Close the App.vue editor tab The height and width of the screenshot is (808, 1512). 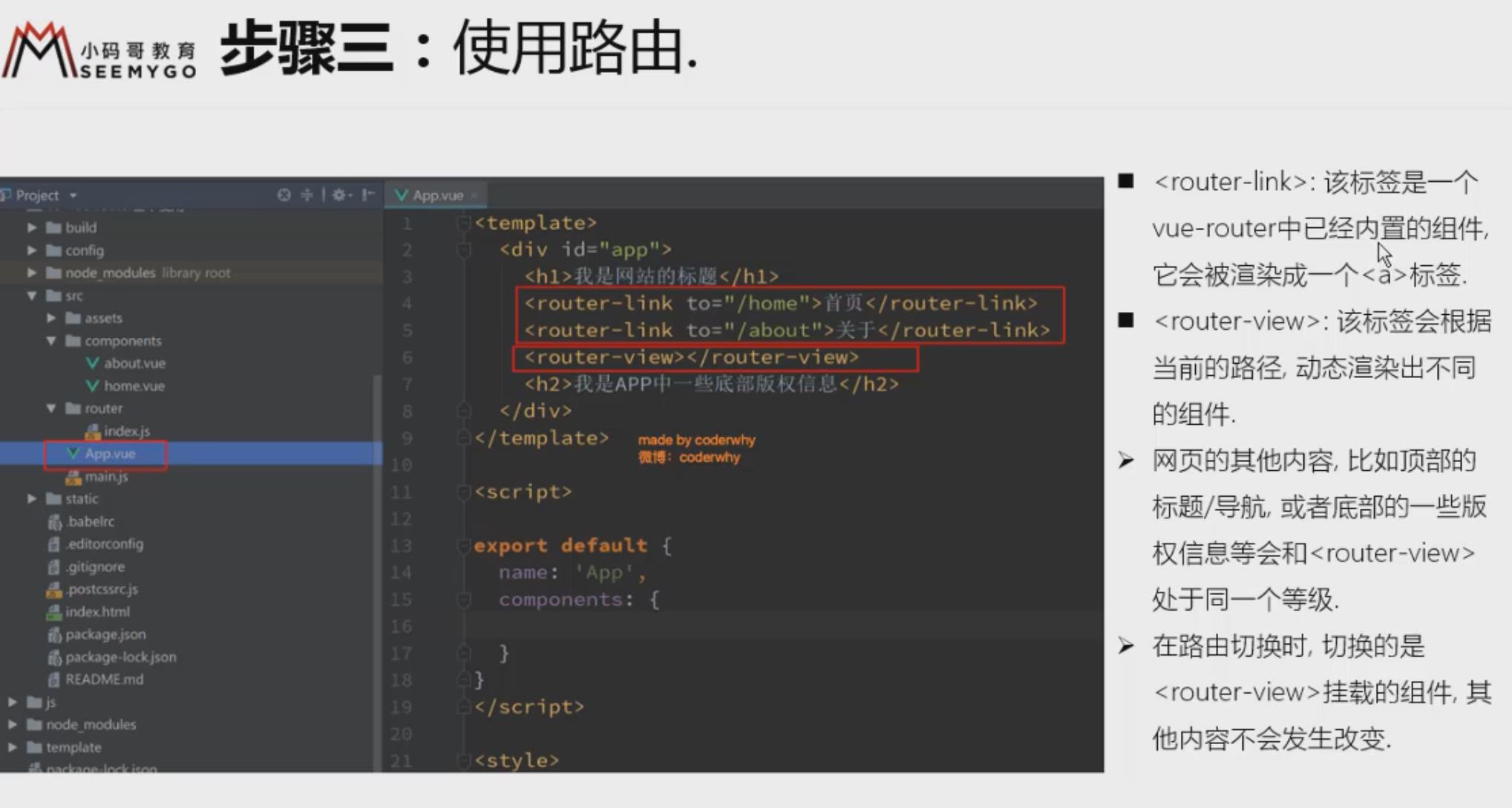point(474,196)
